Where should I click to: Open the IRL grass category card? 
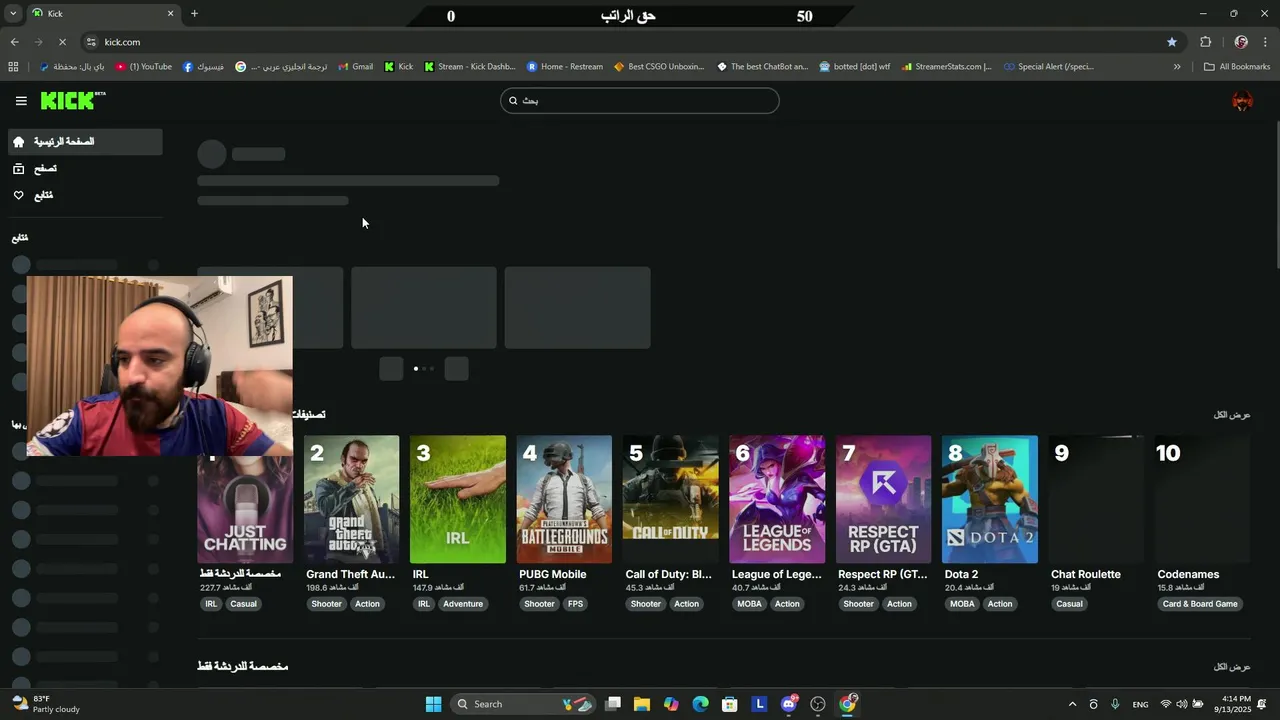[x=458, y=499]
